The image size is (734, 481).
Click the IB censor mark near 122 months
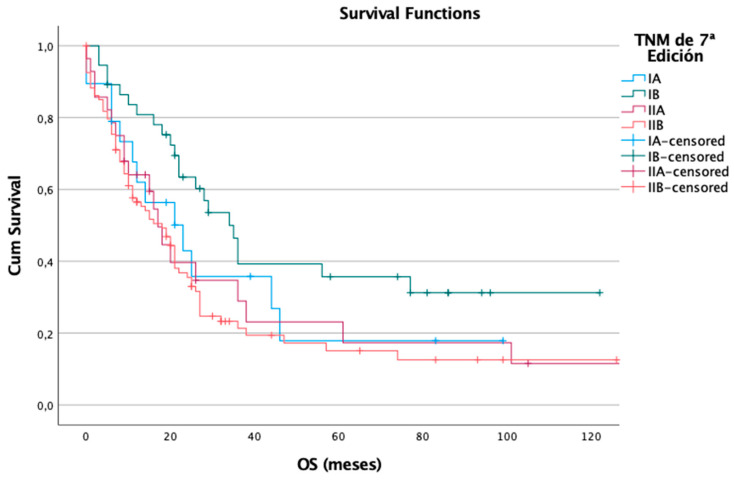pos(600,292)
